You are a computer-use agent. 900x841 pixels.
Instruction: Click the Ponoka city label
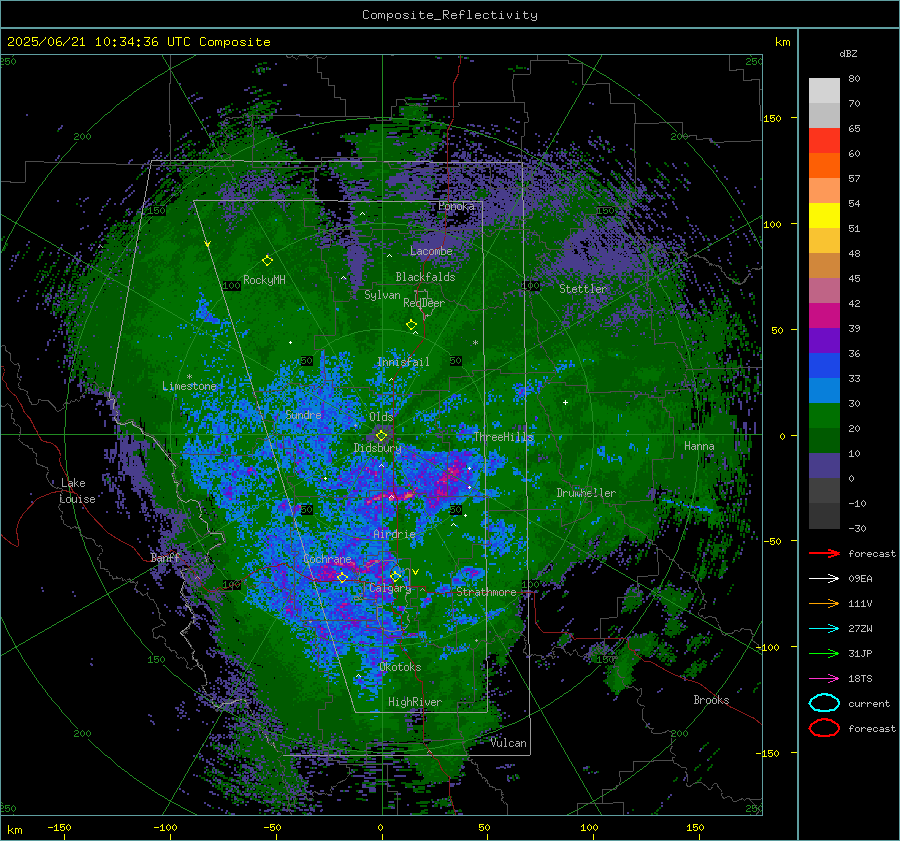click(x=456, y=206)
